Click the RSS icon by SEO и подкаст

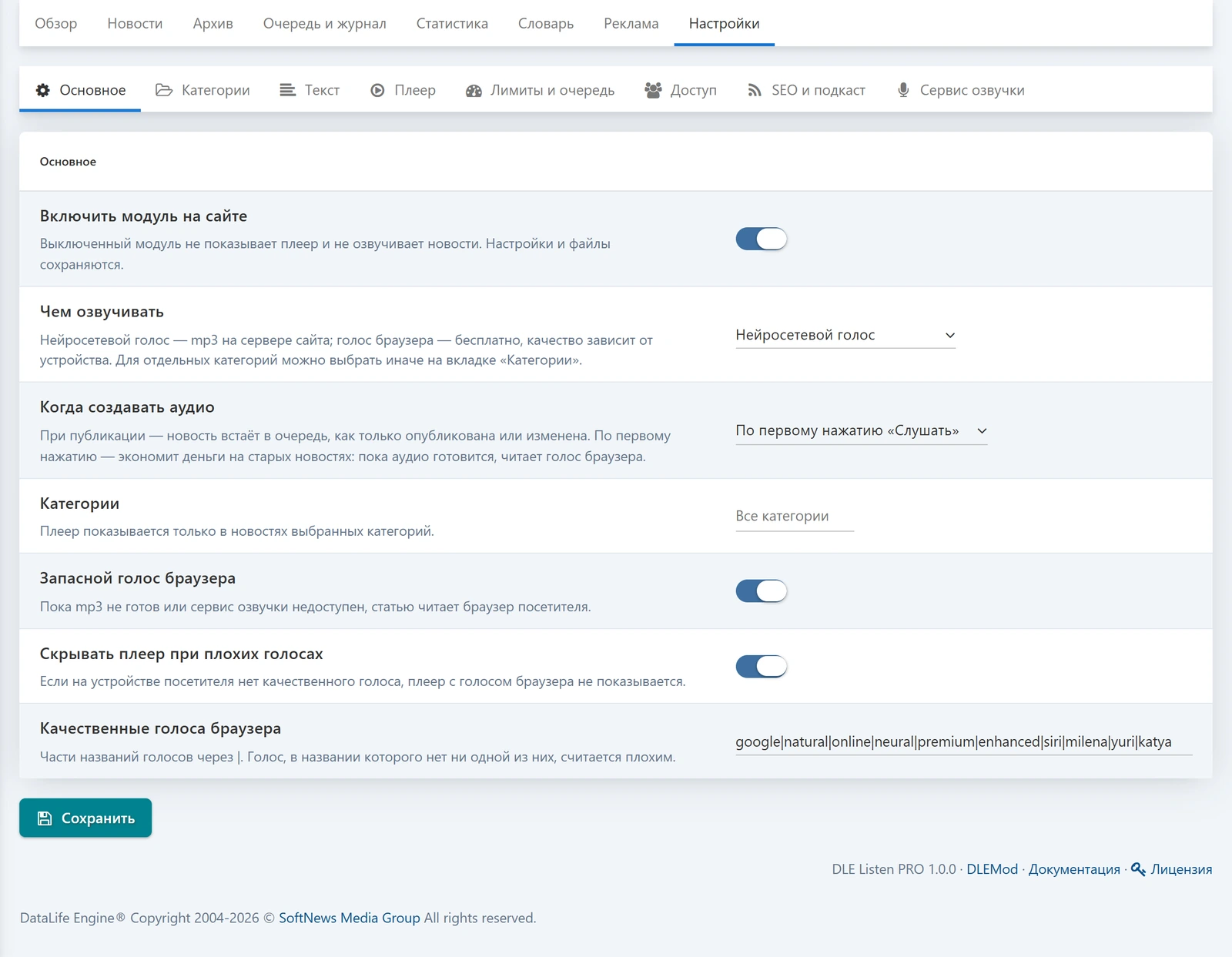tap(755, 90)
